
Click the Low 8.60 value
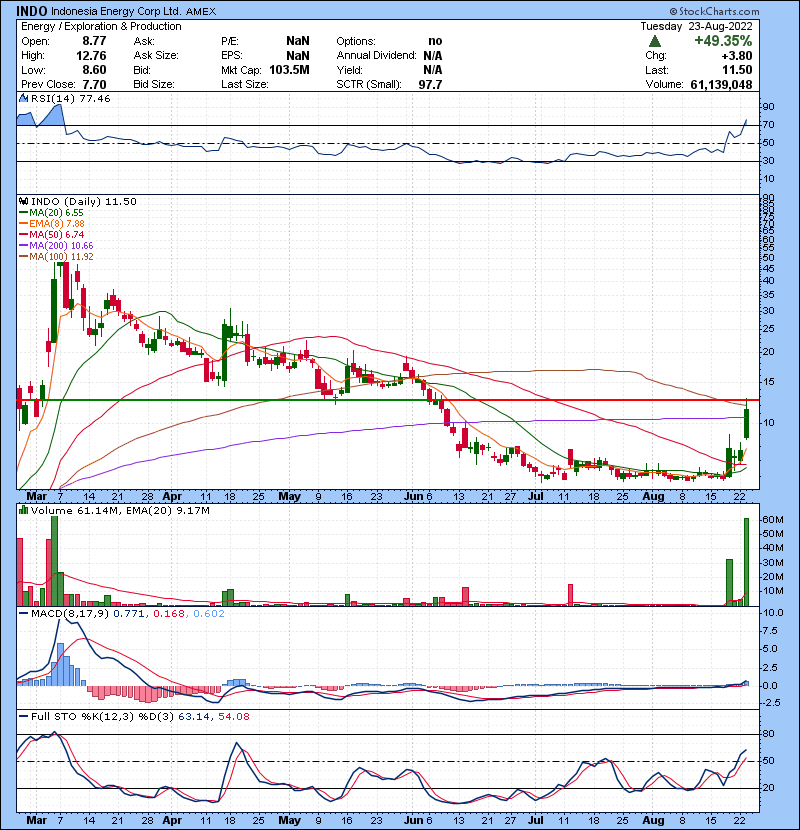click(x=94, y=70)
